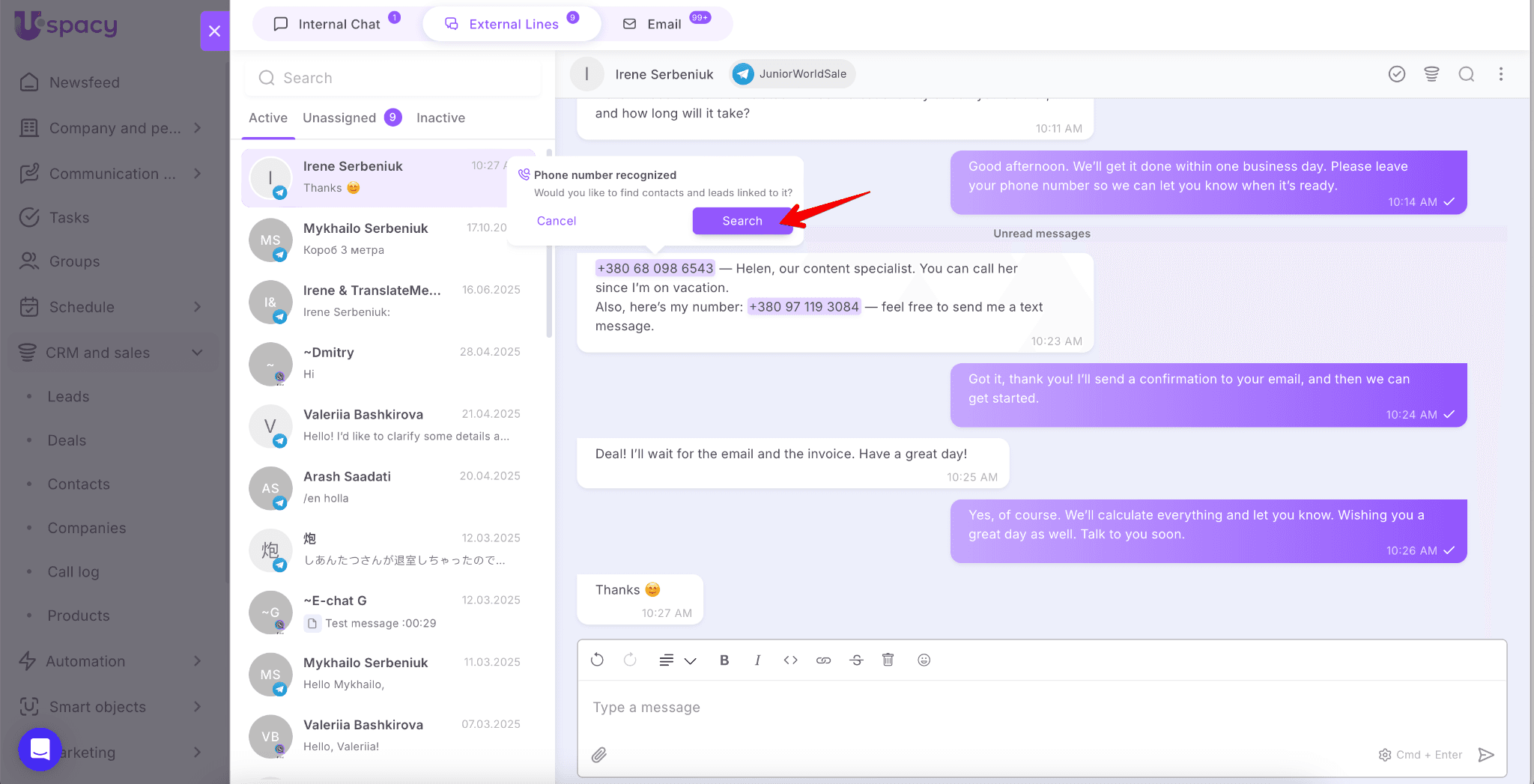The image size is (1534, 784).
Task: Open the emoji picker in editor toolbar
Action: coord(924,660)
